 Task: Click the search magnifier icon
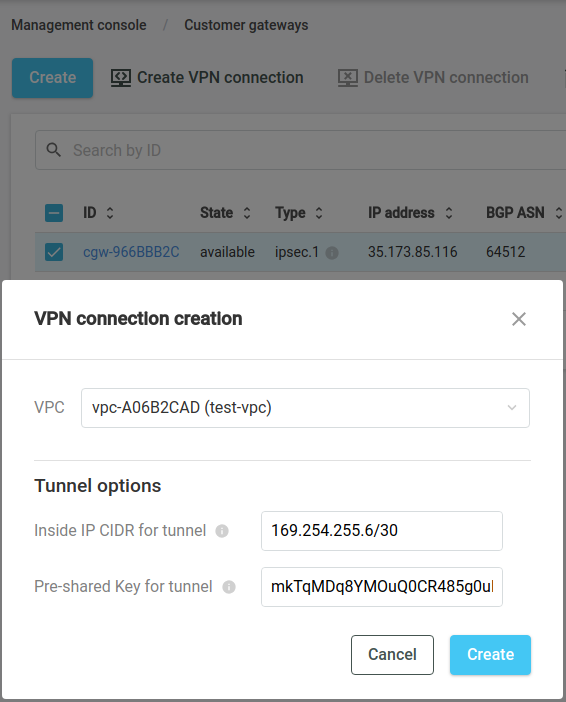point(54,150)
